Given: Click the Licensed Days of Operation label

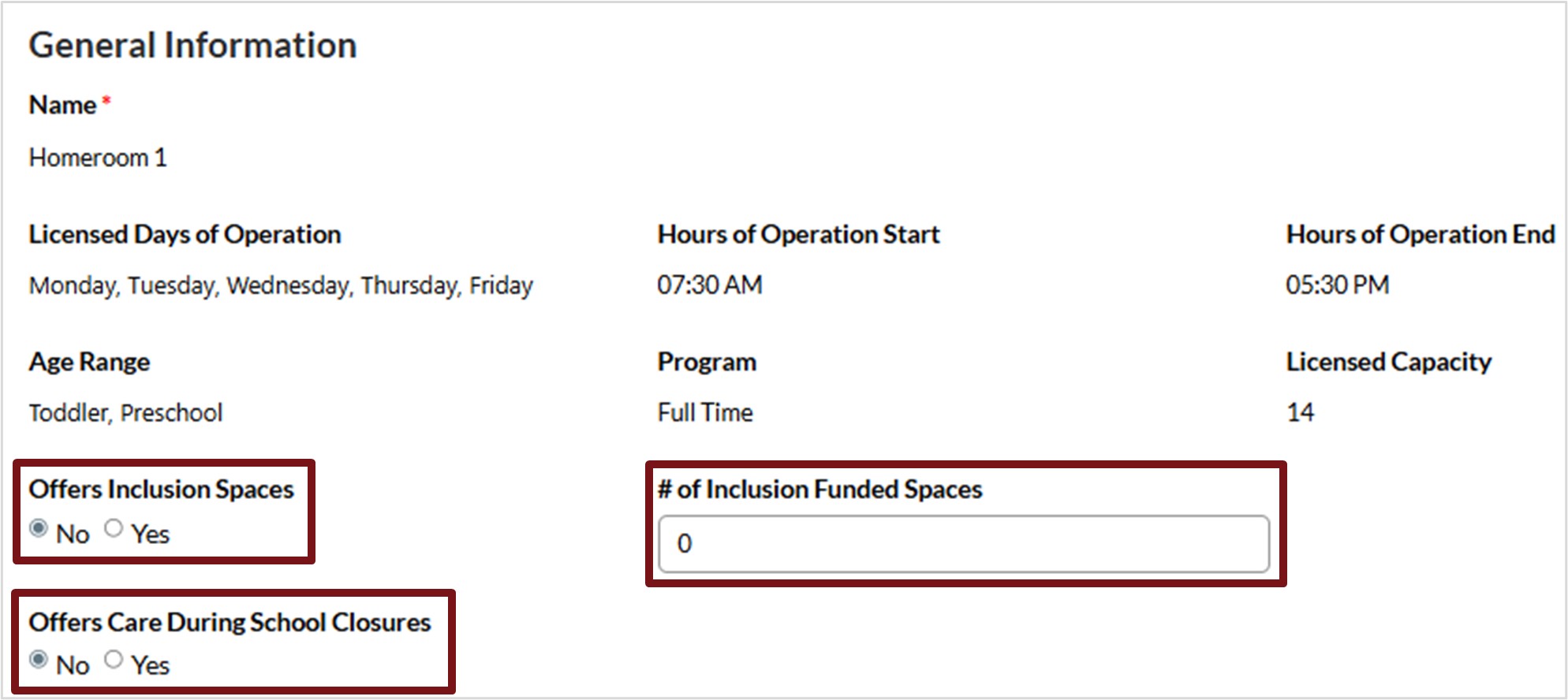Looking at the screenshot, I should coord(185,234).
